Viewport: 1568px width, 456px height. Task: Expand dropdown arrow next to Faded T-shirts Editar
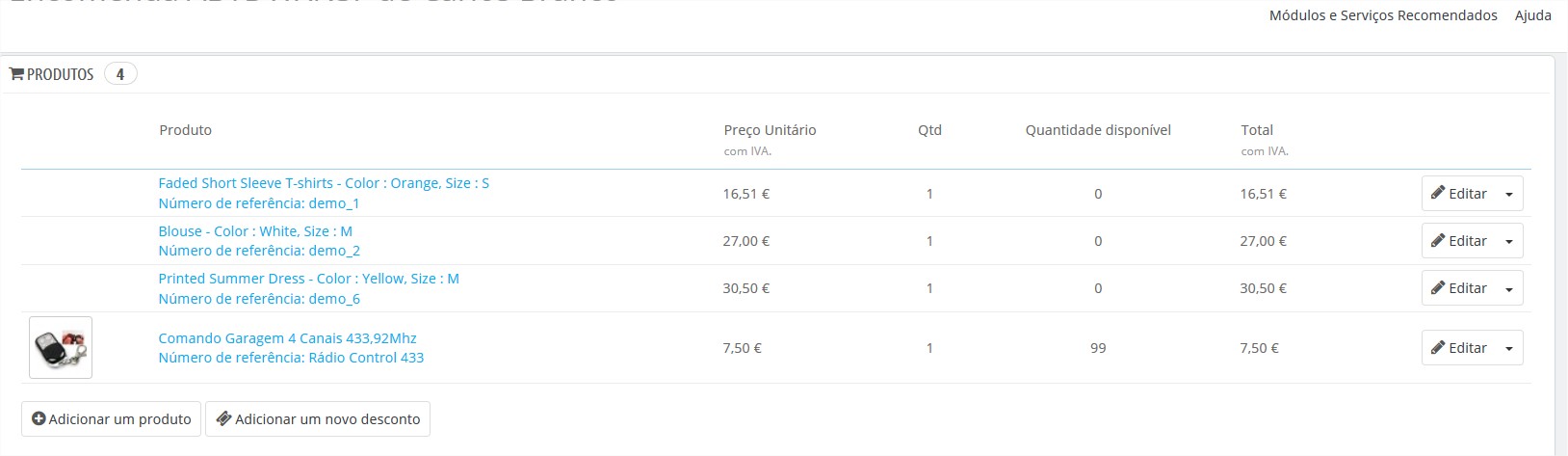pos(1509,194)
